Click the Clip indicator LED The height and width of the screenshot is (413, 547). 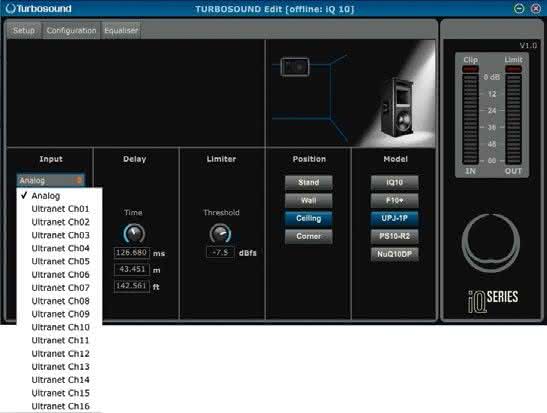(x=470, y=69)
